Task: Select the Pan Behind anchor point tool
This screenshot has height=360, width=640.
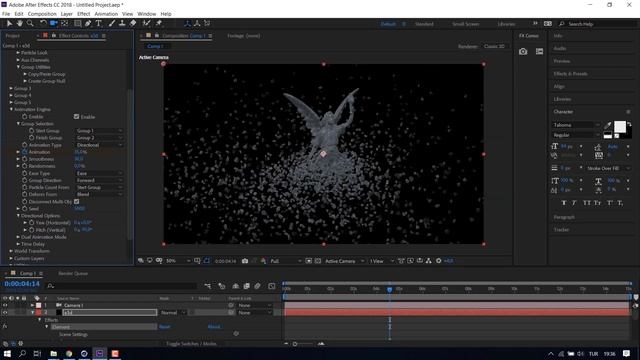Action: 64,24
